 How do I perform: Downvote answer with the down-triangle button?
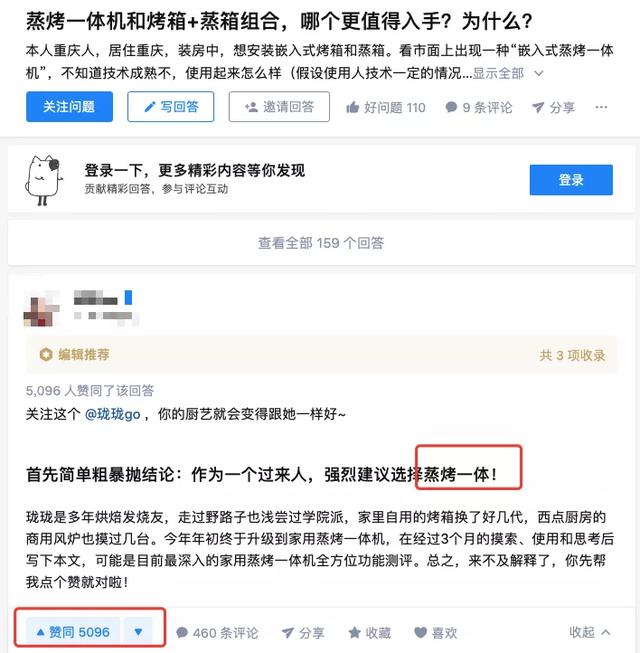pos(138,632)
